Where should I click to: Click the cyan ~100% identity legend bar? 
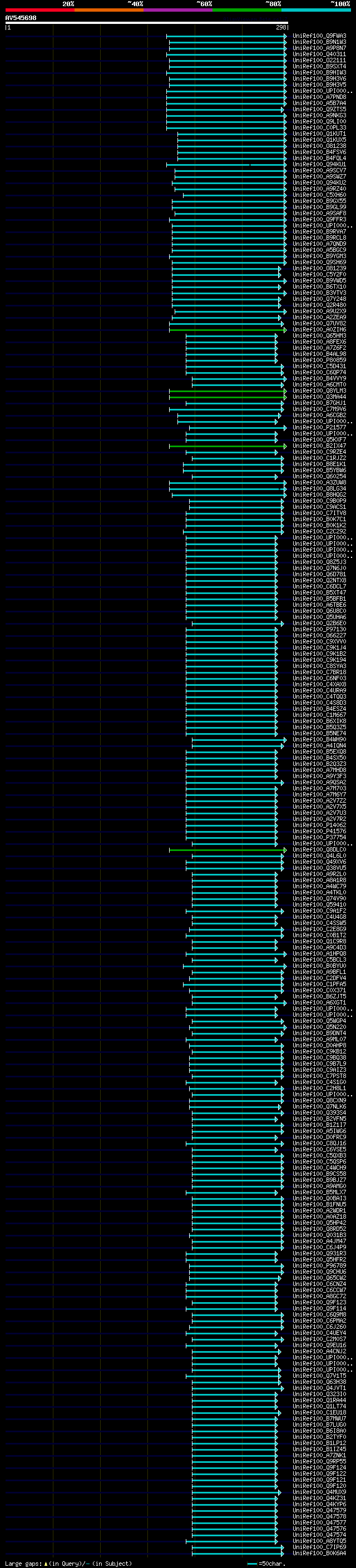[317, 10]
